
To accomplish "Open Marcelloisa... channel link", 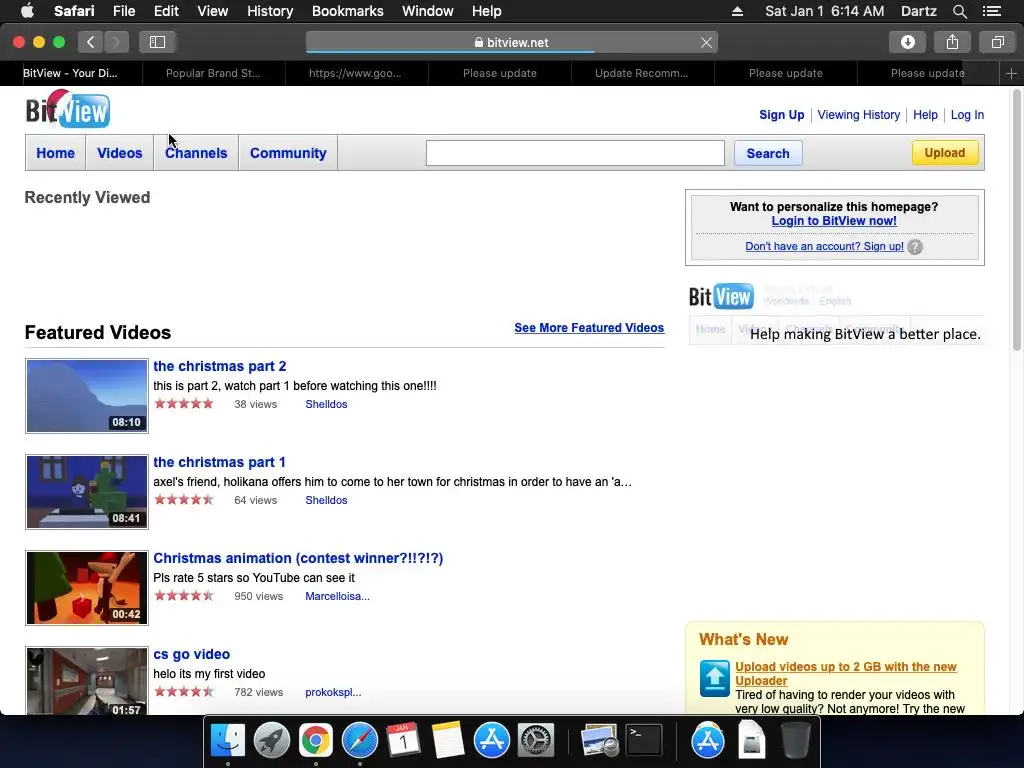I will click(337, 596).
